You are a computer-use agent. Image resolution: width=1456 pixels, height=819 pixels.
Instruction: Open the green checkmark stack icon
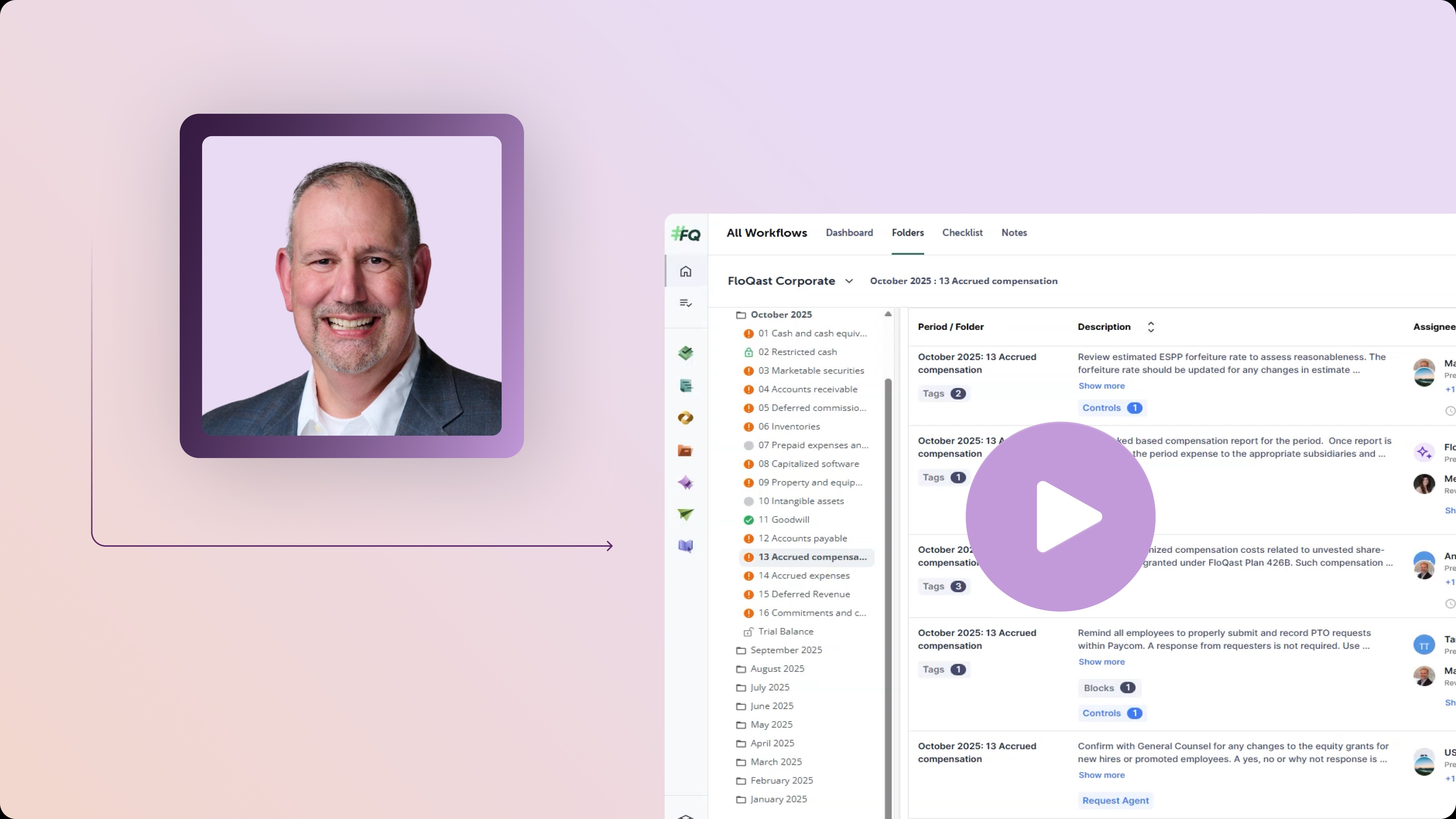point(686,353)
